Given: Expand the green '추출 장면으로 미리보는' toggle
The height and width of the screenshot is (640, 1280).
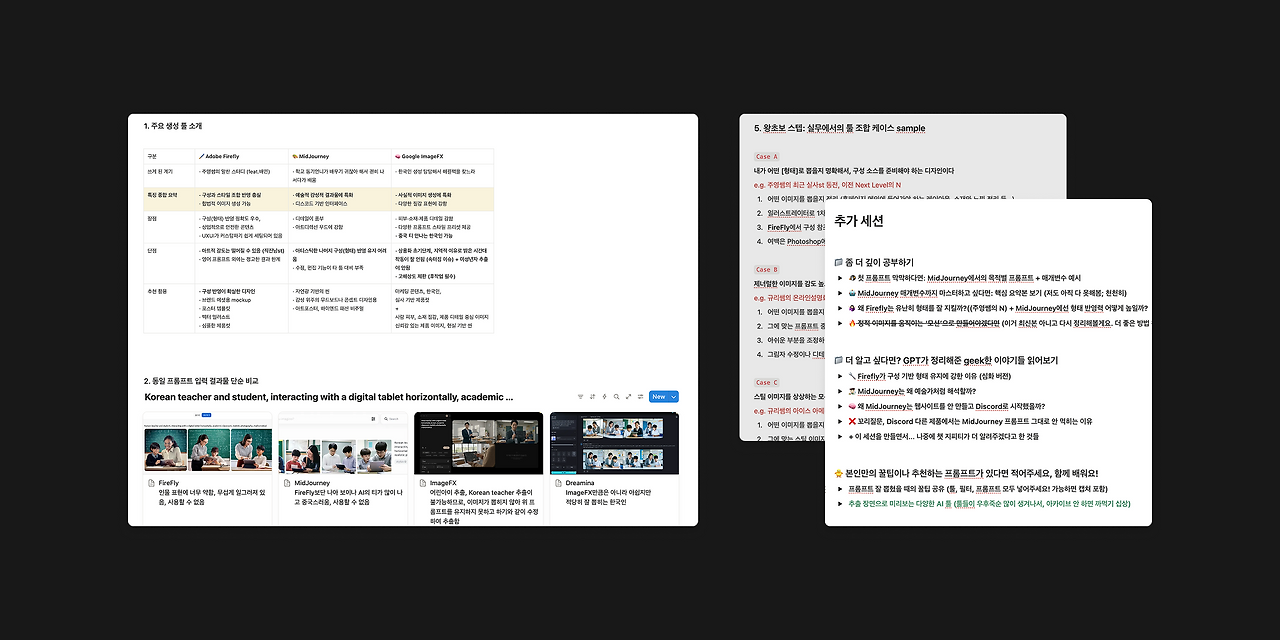Looking at the screenshot, I should click(x=839, y=504).
